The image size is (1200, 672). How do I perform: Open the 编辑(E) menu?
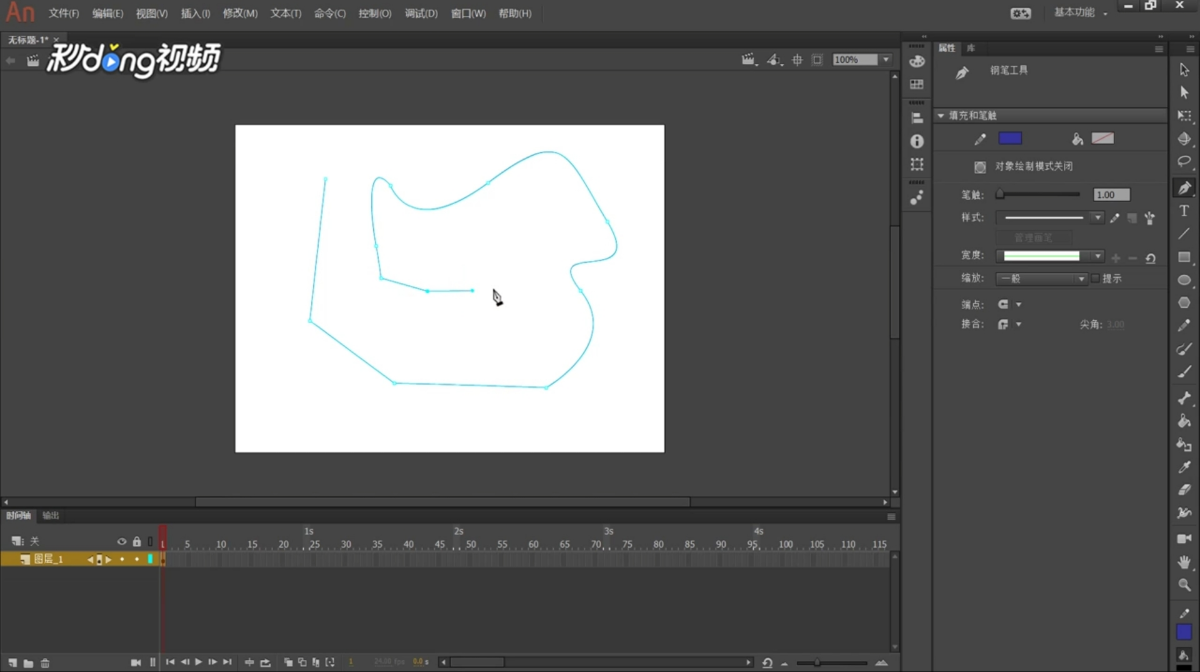point(108,14)
